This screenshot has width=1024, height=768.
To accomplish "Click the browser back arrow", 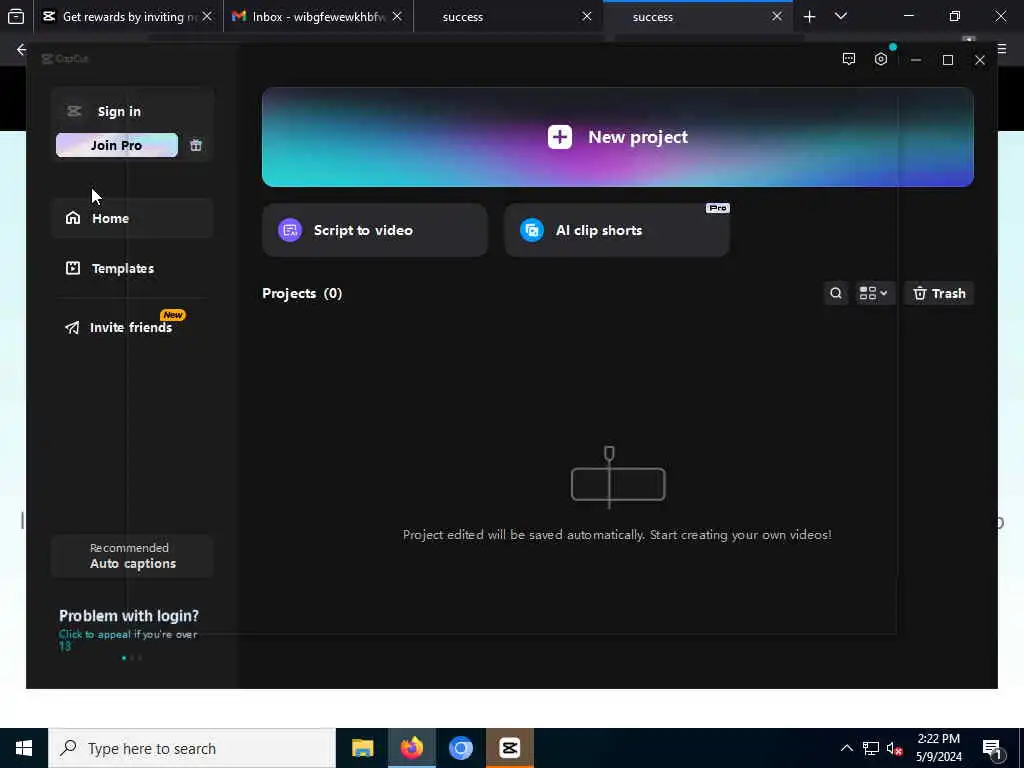I will point(22,50).
